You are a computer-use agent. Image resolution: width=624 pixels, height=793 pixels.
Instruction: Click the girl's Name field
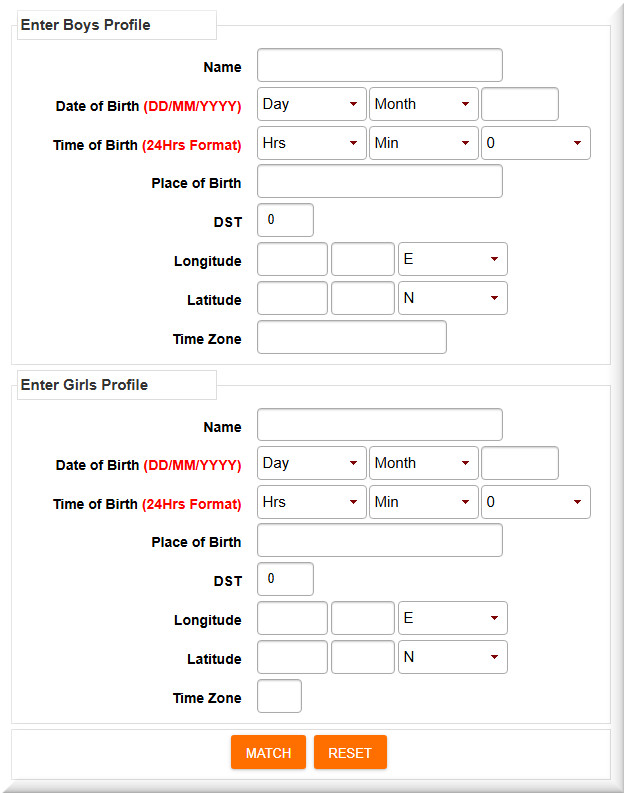[x=379, y=424]
